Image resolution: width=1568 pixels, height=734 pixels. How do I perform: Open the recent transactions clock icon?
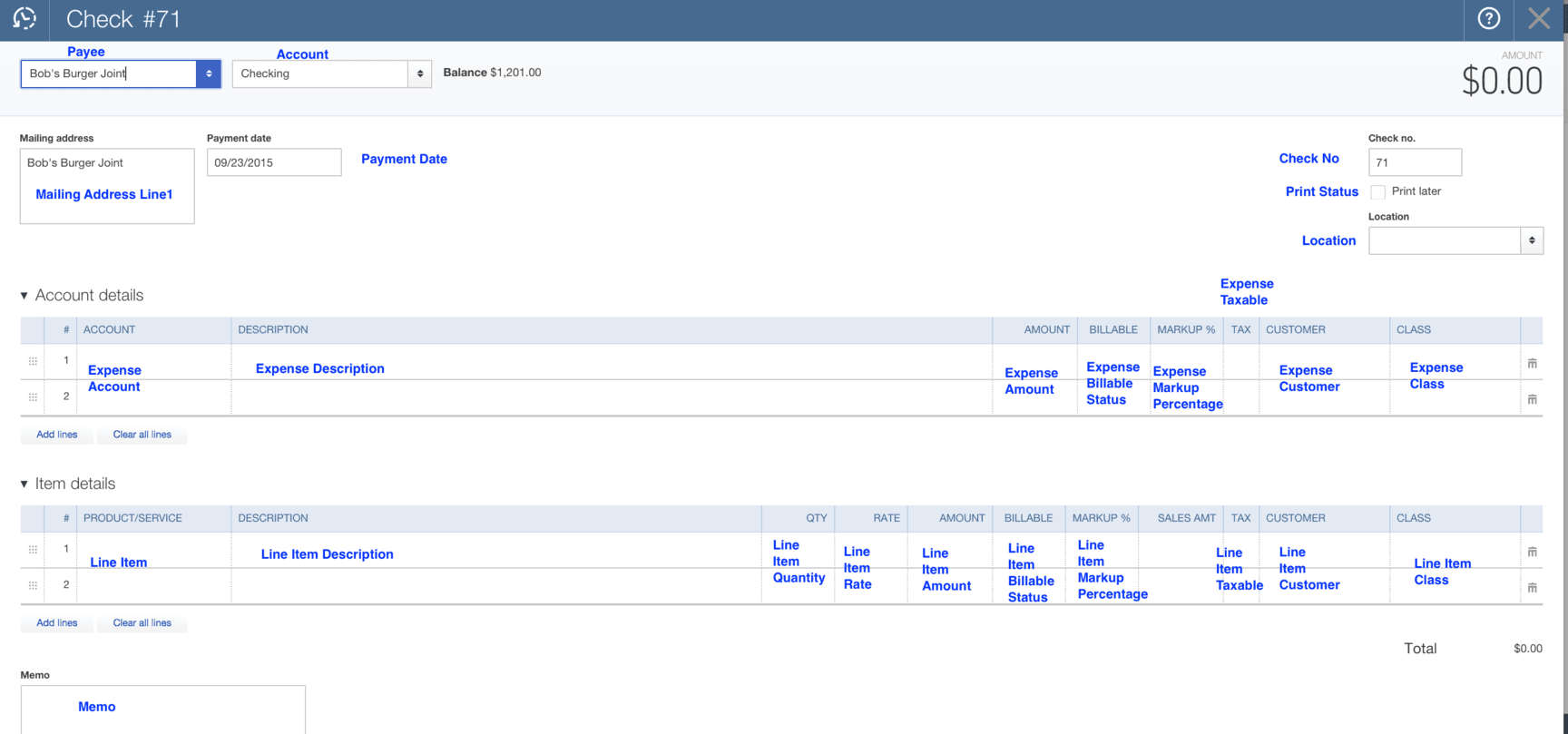click(24, 18)
